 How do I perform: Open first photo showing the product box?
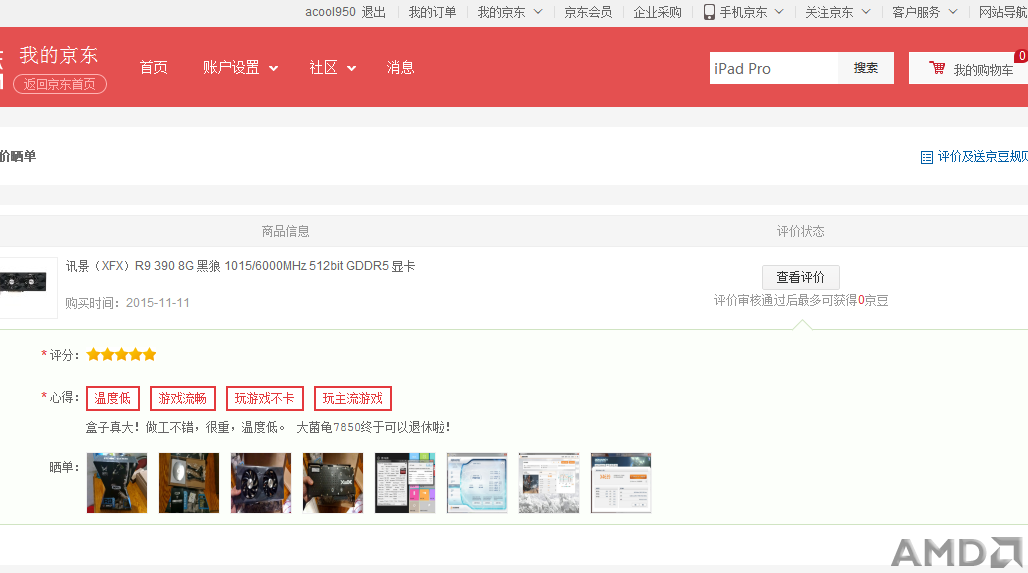coord(117,483)
